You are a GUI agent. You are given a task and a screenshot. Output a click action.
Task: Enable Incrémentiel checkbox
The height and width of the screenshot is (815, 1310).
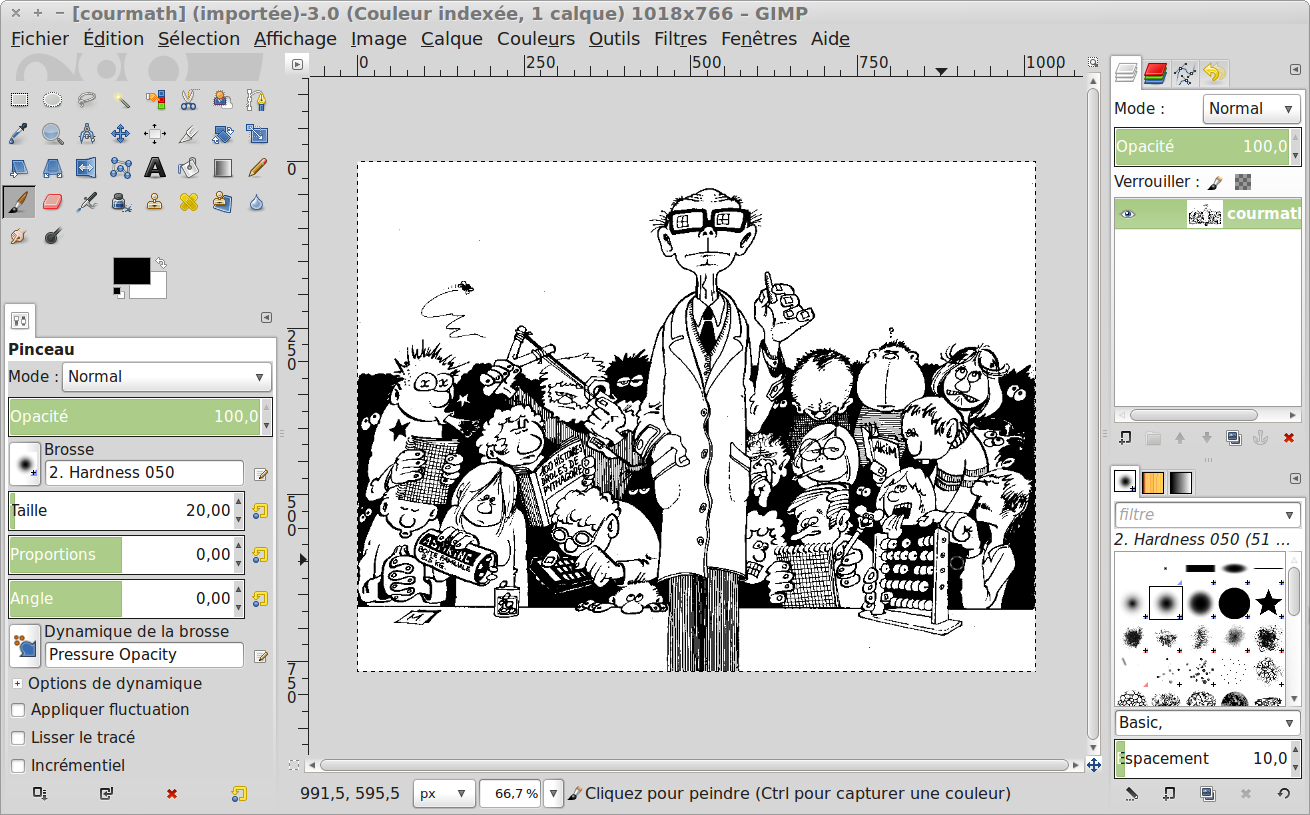point(18,766)
